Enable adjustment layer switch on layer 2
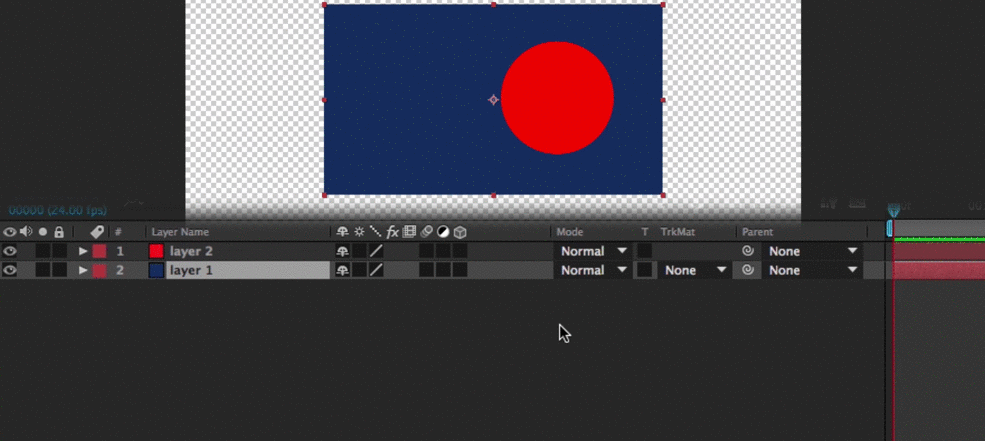The height and width of the screenshot is (441, 985). click(x=444, y=251)
